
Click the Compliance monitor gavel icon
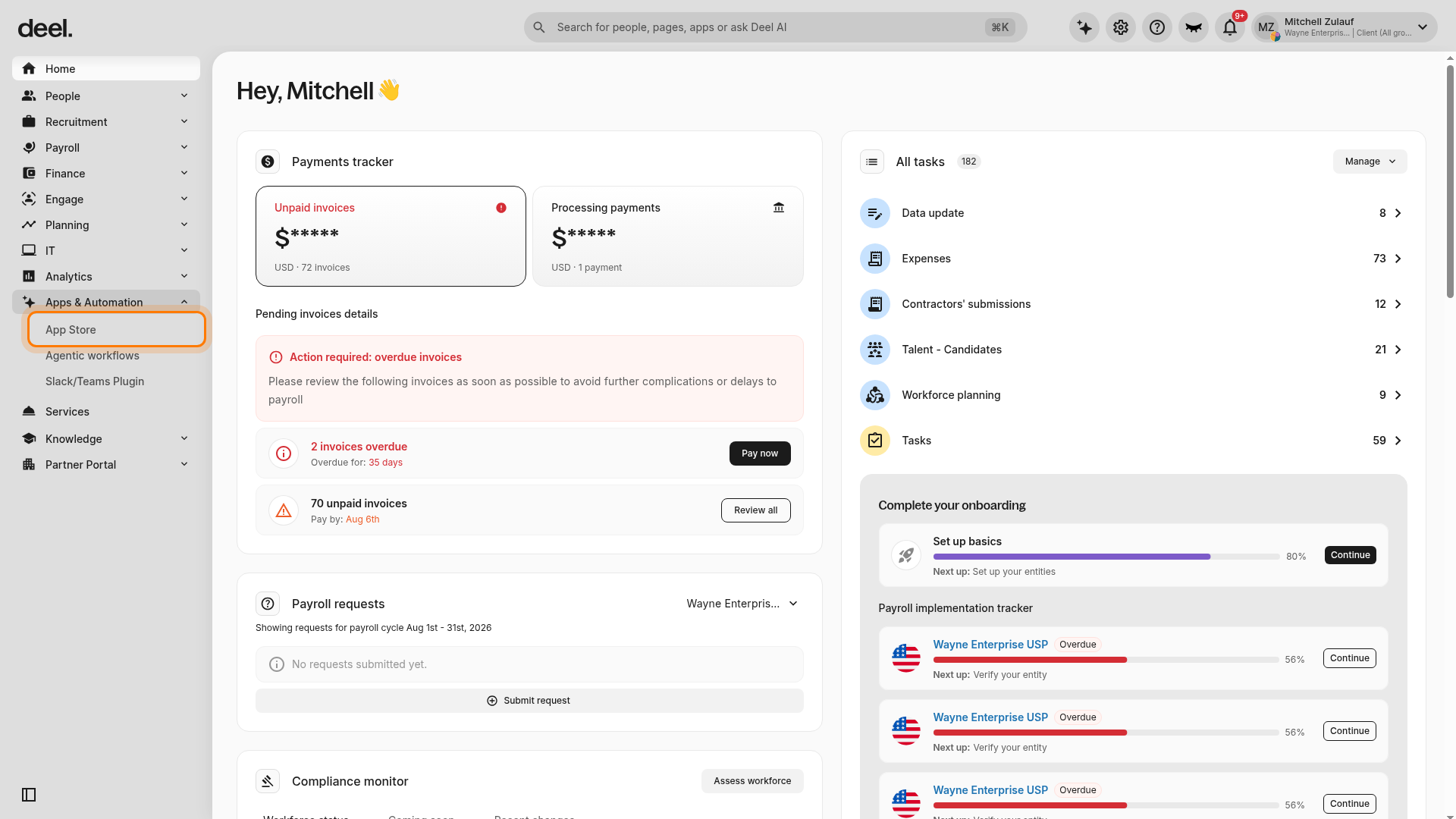[268, 781]
